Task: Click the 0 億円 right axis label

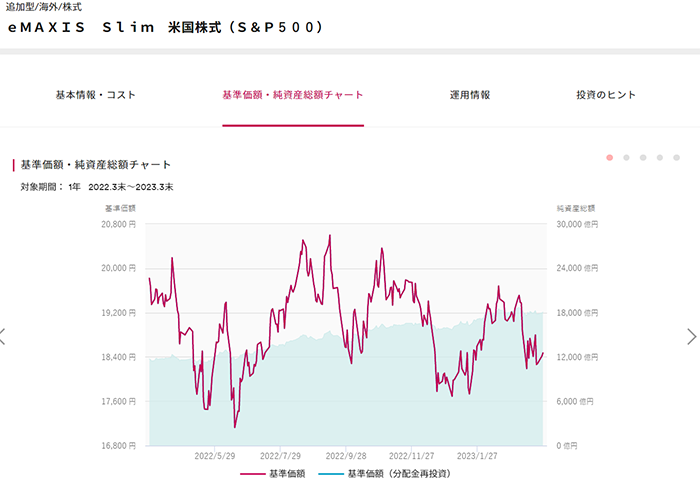Action: (567, 446)
